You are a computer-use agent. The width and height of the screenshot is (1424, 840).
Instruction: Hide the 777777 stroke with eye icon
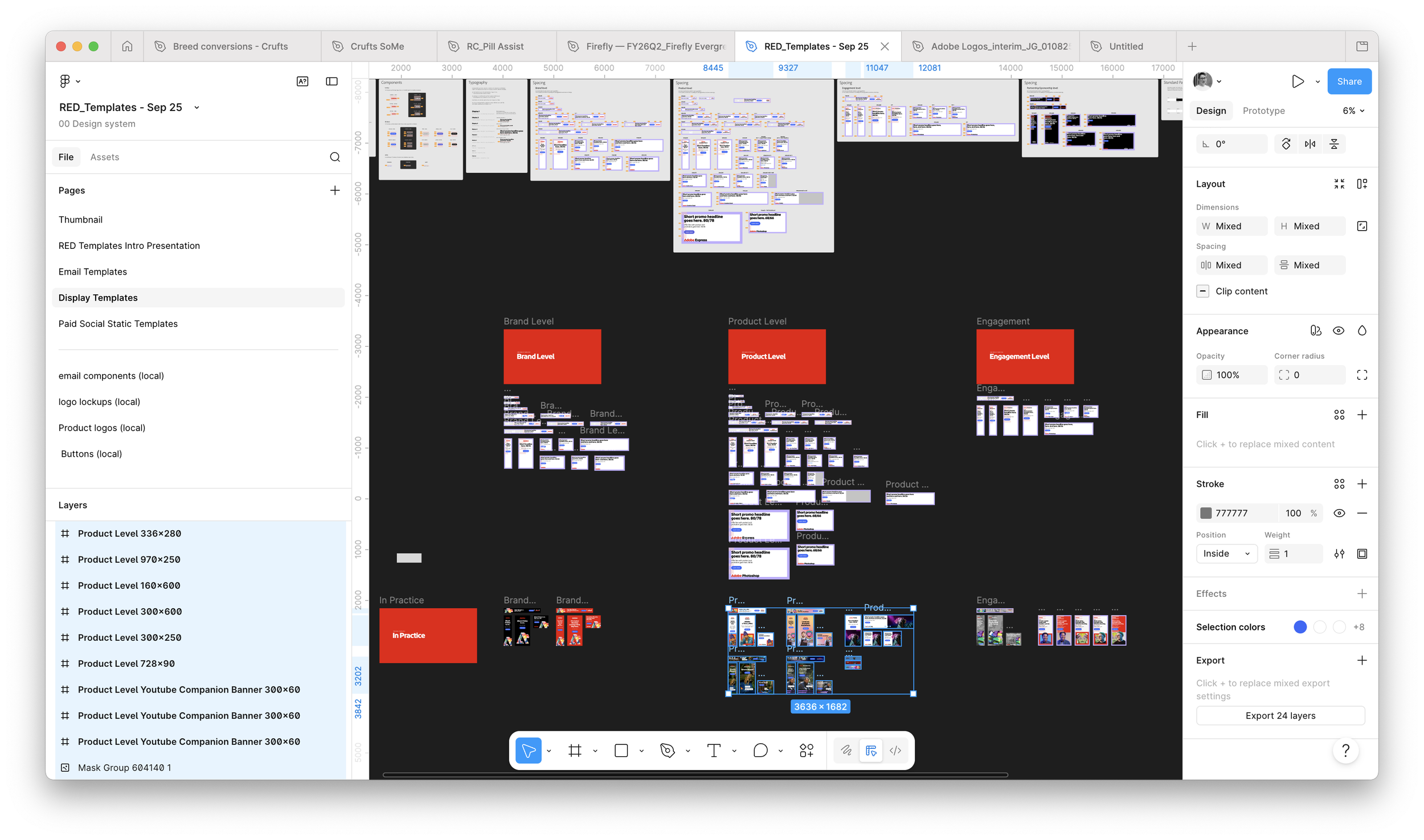click(x=1339, y=513)
